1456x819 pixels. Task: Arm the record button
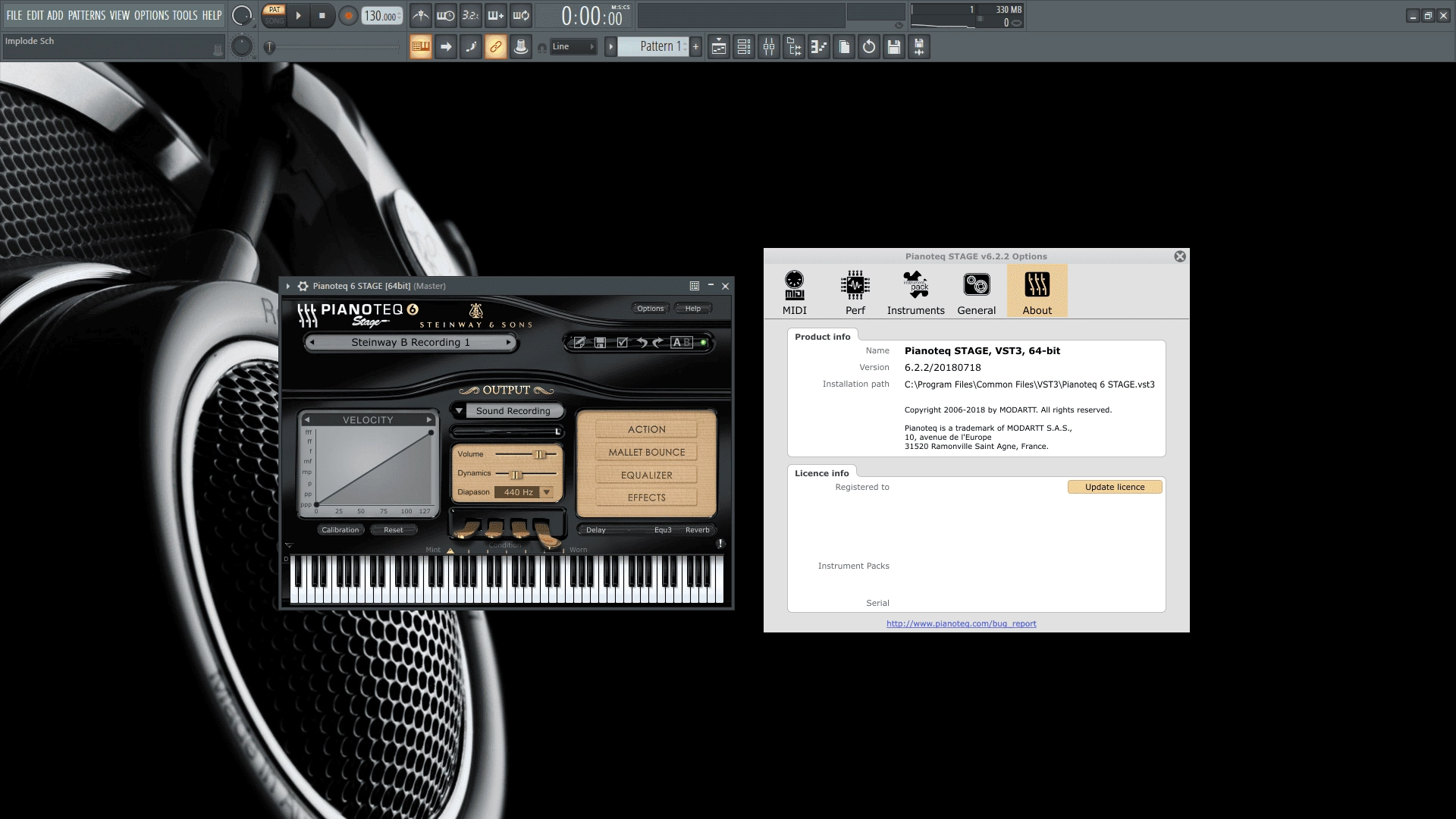(348, 15)
